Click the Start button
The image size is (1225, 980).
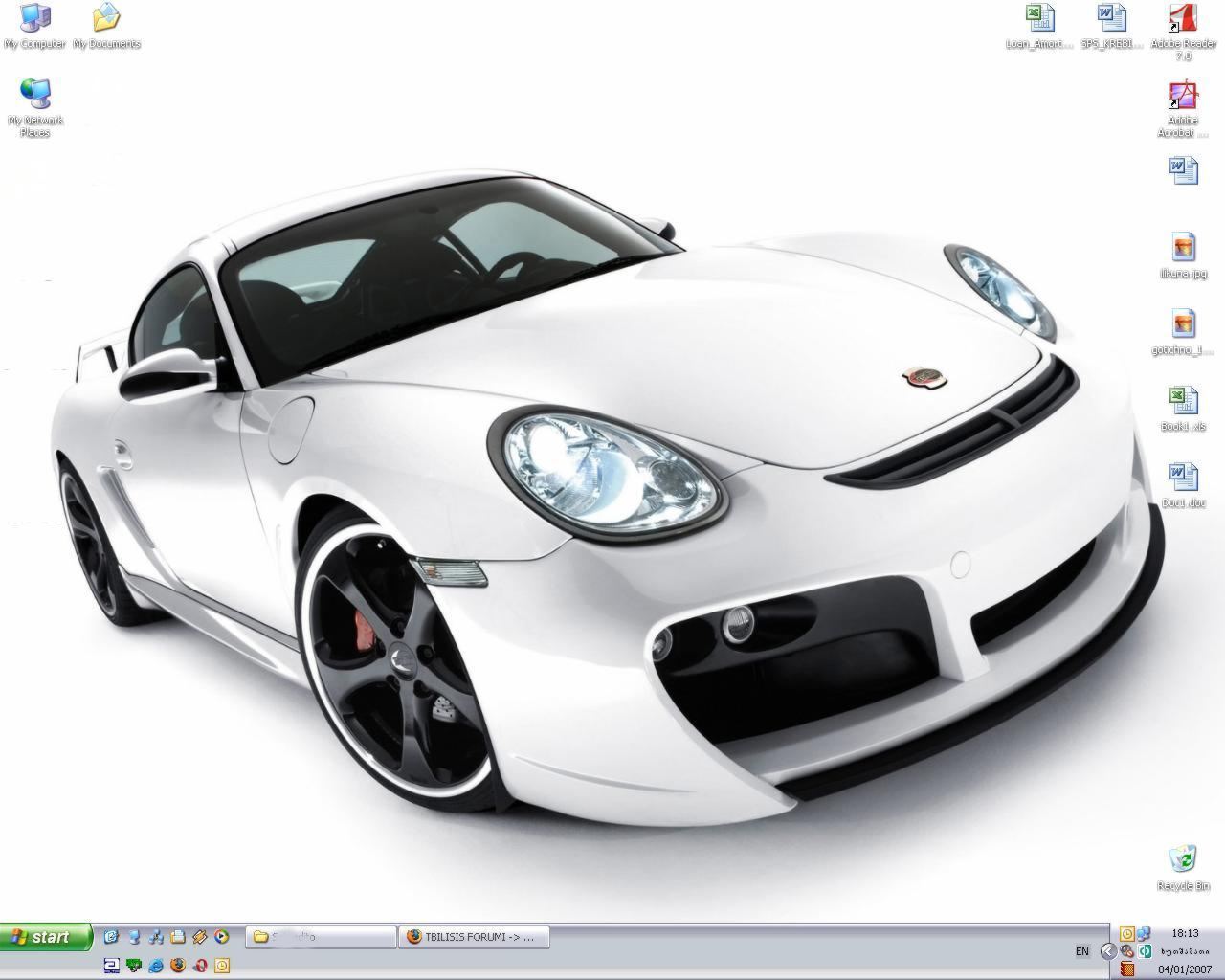pyautogui.click(x=46, y=937)
